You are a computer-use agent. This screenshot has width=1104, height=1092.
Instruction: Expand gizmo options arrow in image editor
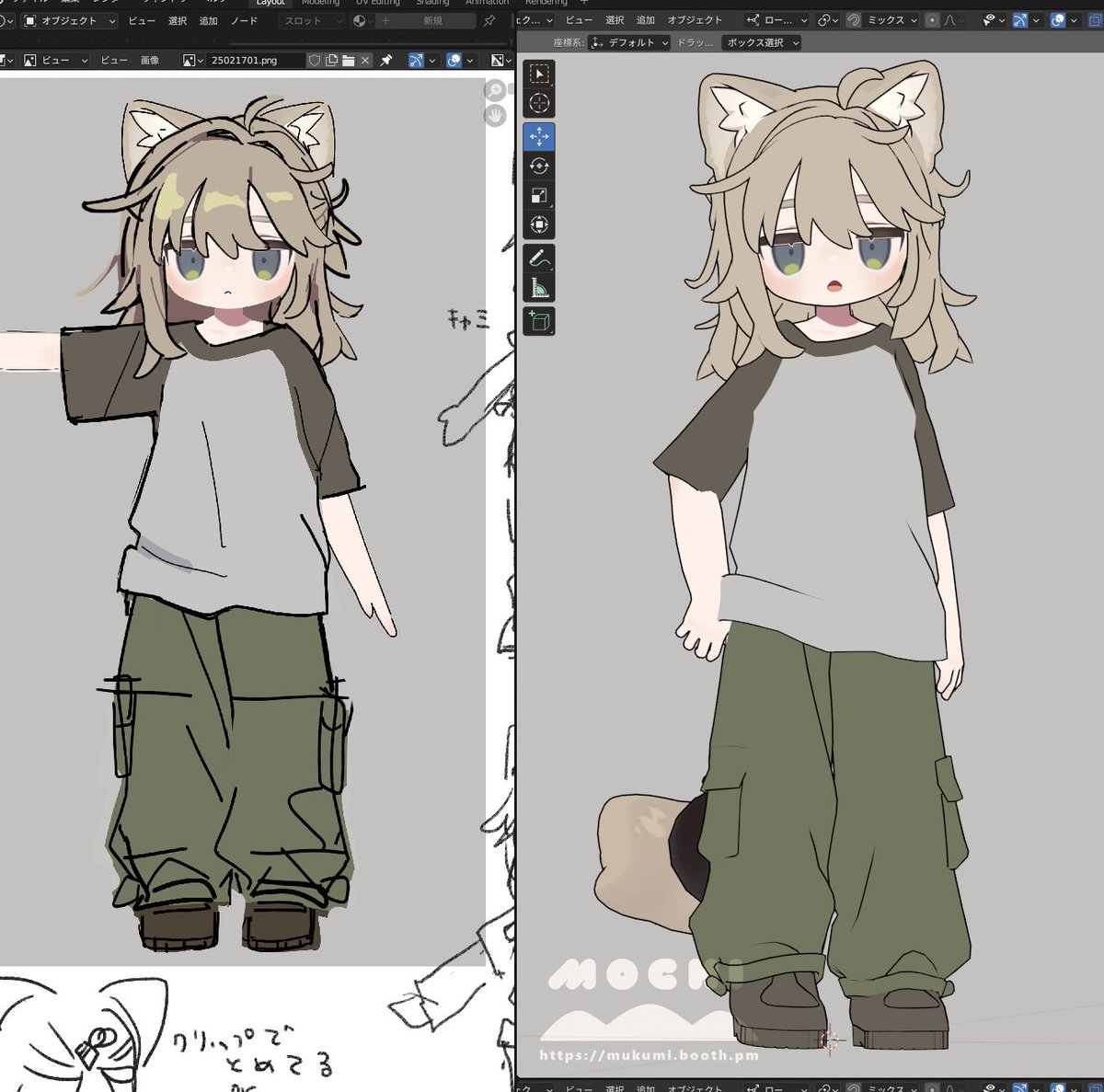coord(431,60)
